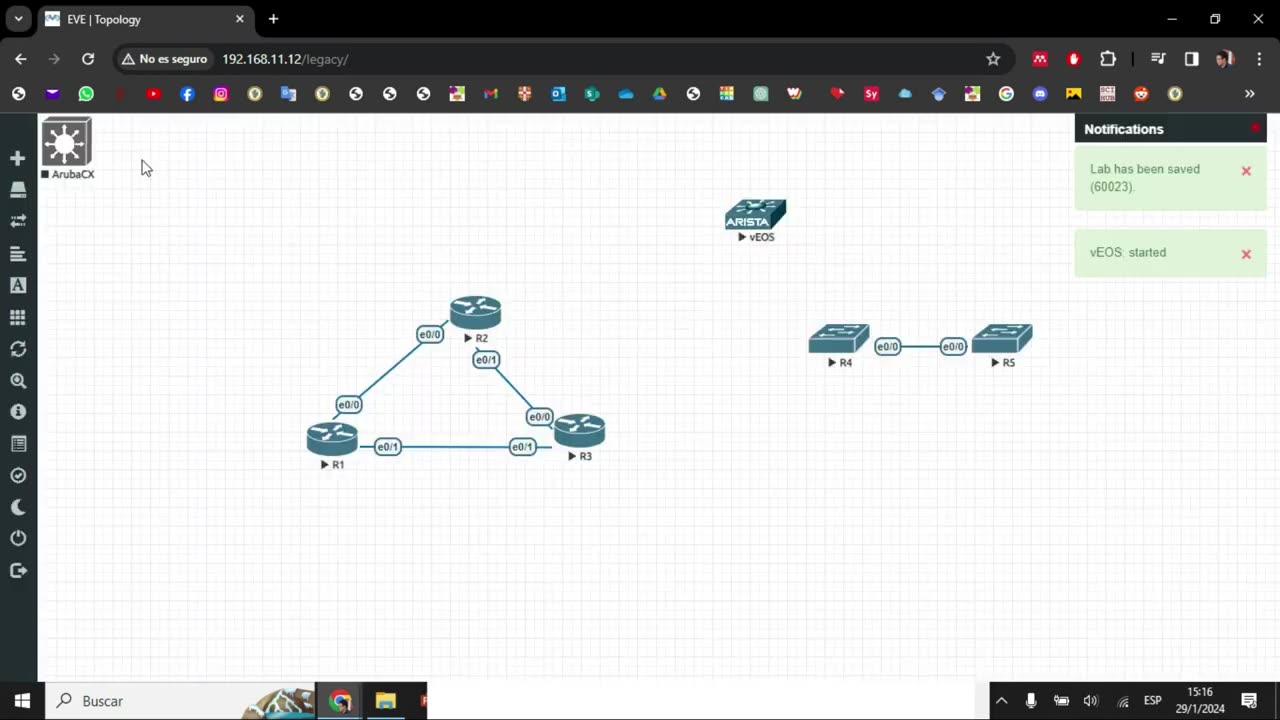
Task: Open the Networks arrows icon in sidebar
Action: [17, 221]
